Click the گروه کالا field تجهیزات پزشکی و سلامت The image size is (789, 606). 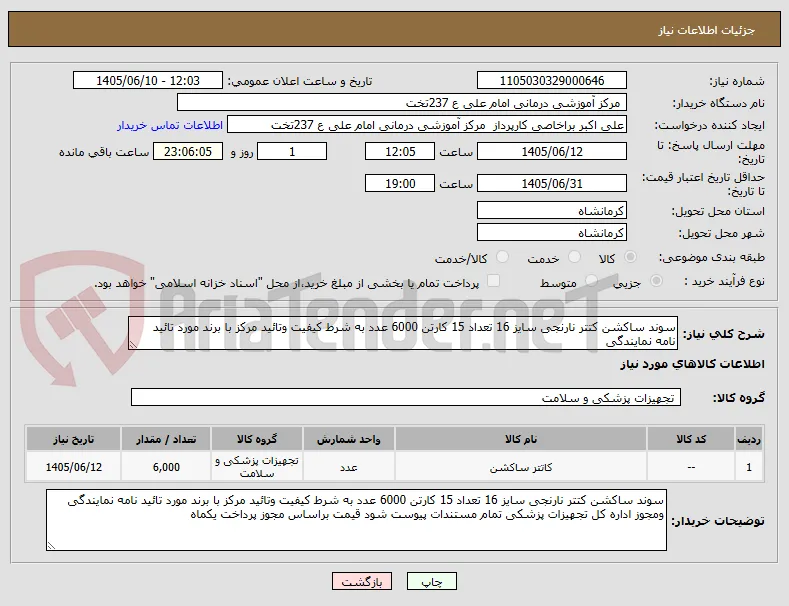[x=406, y=397]
